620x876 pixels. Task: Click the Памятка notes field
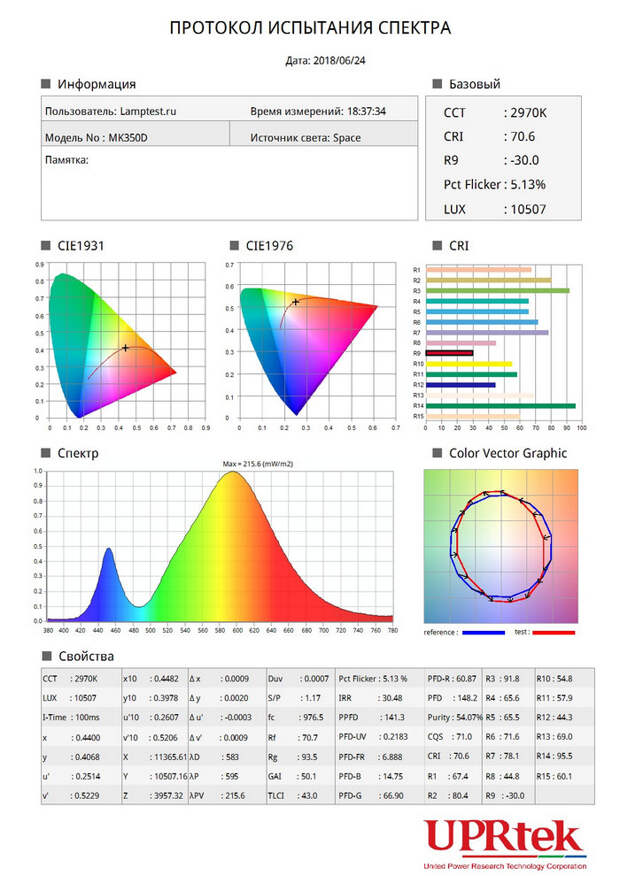point(229,183)
